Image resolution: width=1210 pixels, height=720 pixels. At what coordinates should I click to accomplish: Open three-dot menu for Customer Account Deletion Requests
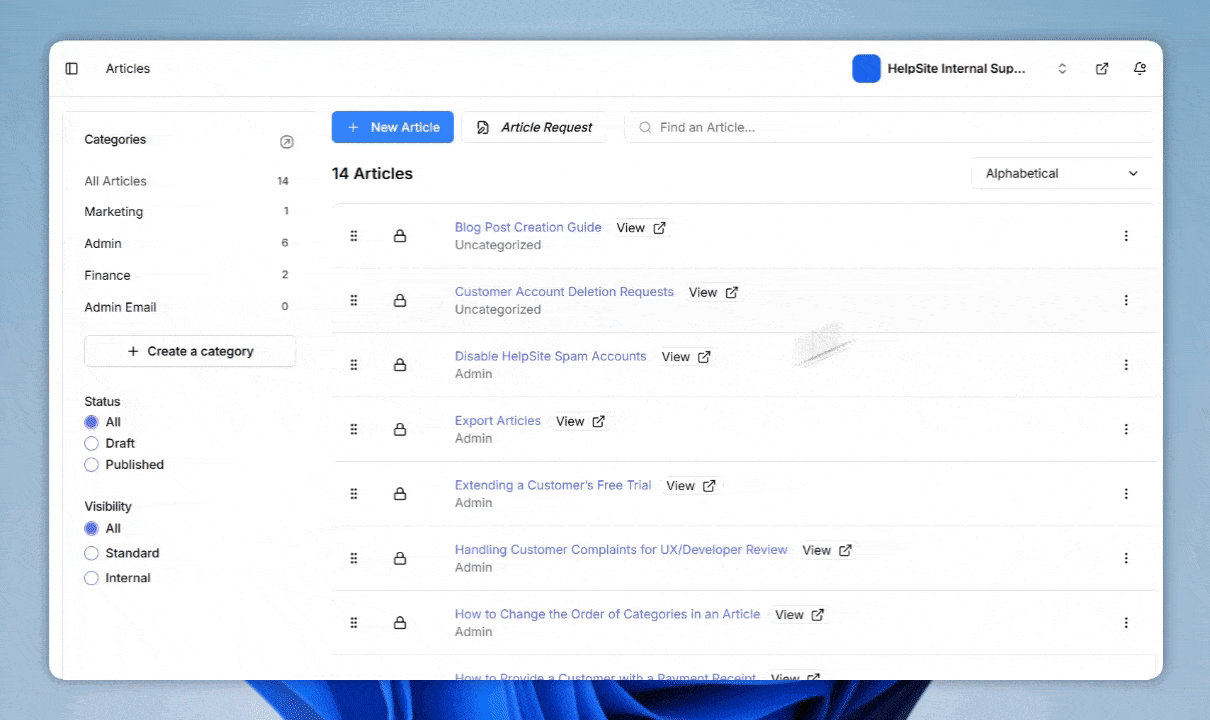click(1126, 300)
